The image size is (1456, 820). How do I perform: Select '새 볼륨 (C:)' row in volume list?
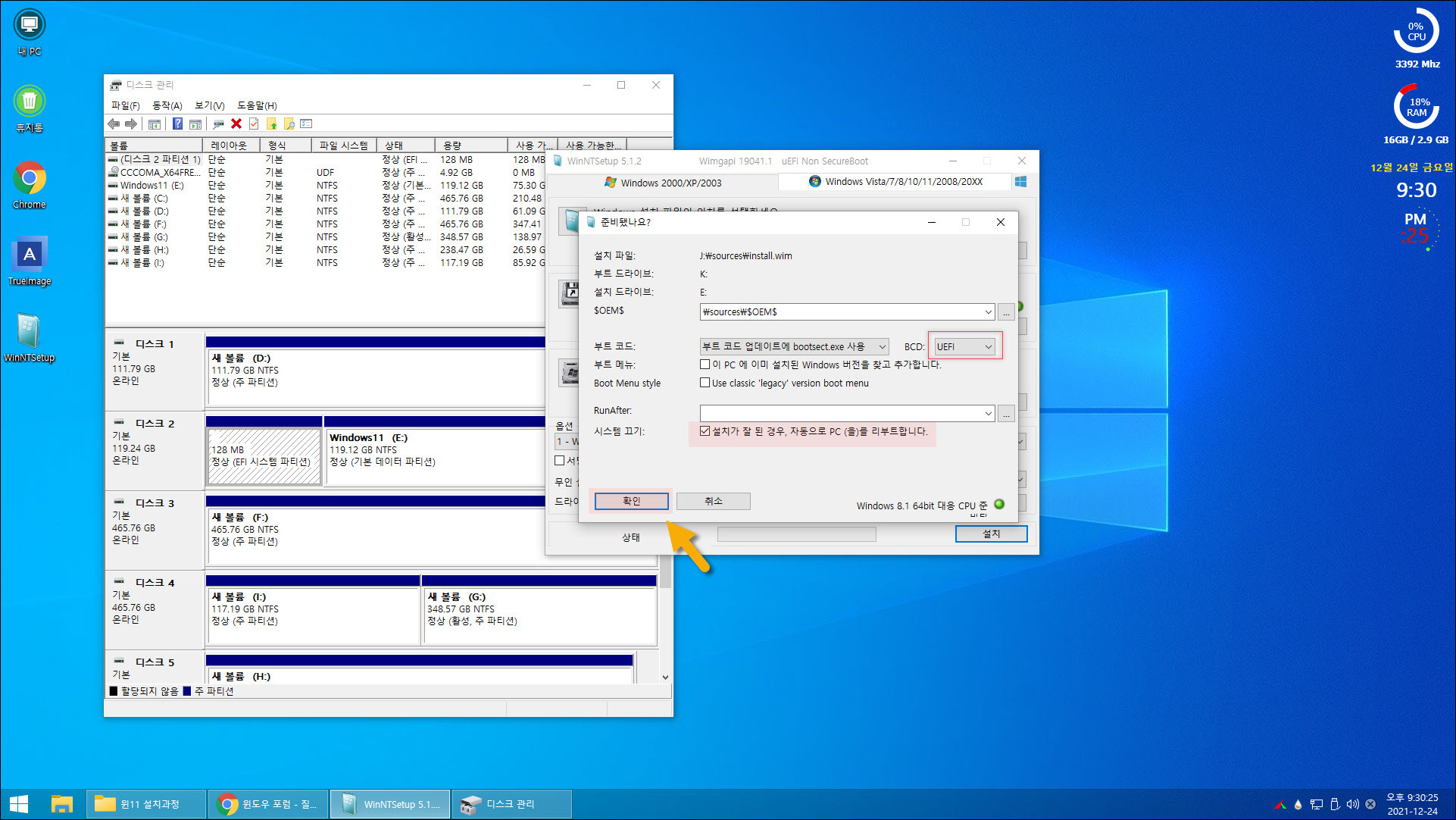coord(326,198)
